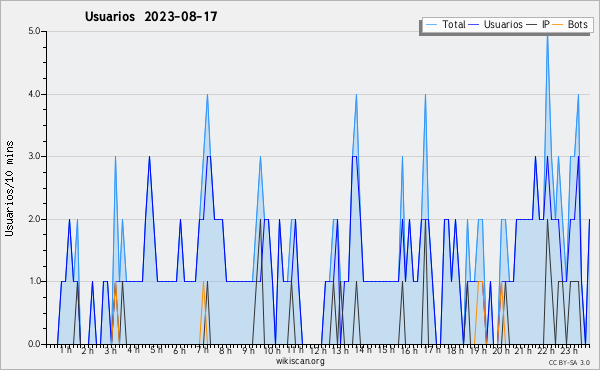Click the 7 h x-axis label

tap(202, 350)
